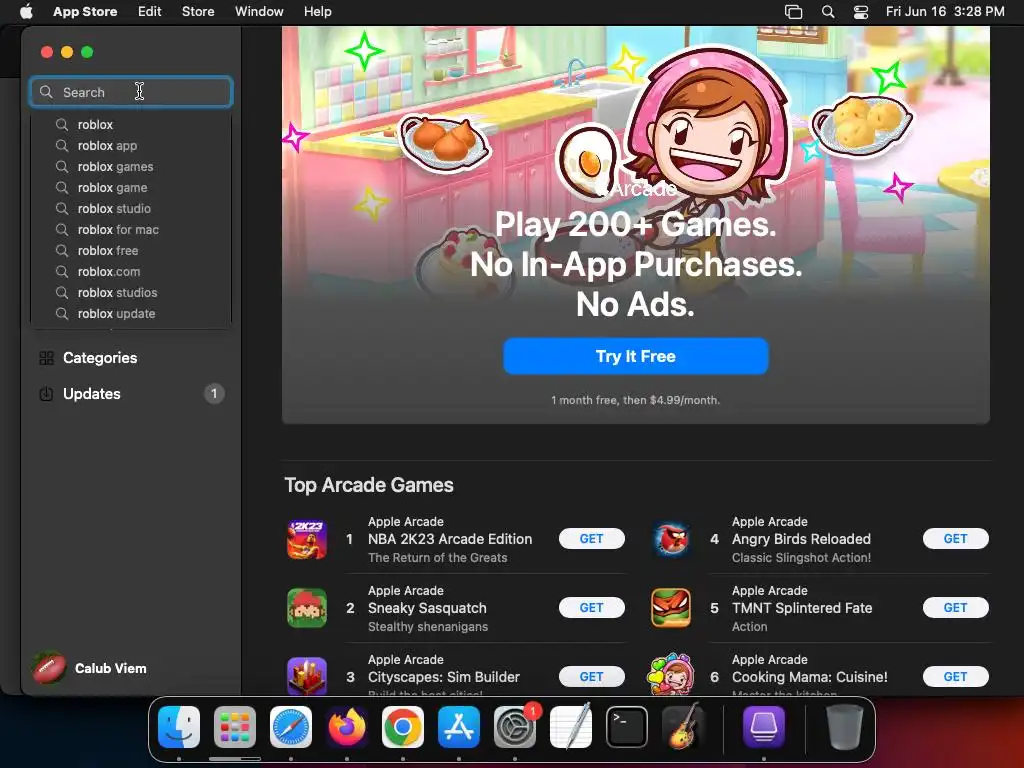Image resolution: width=1024 pixels, height=768 pixels.
Task: Launch Terminal from the Dock
Action: [627, 727]
